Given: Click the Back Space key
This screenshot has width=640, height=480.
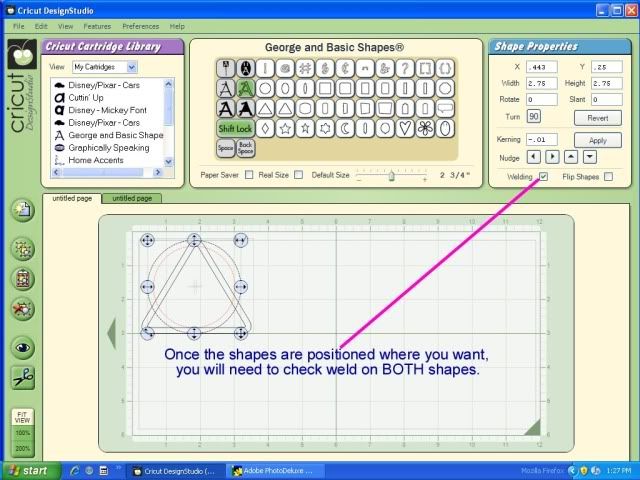Looking at the screenshot, I should [245, 148].
